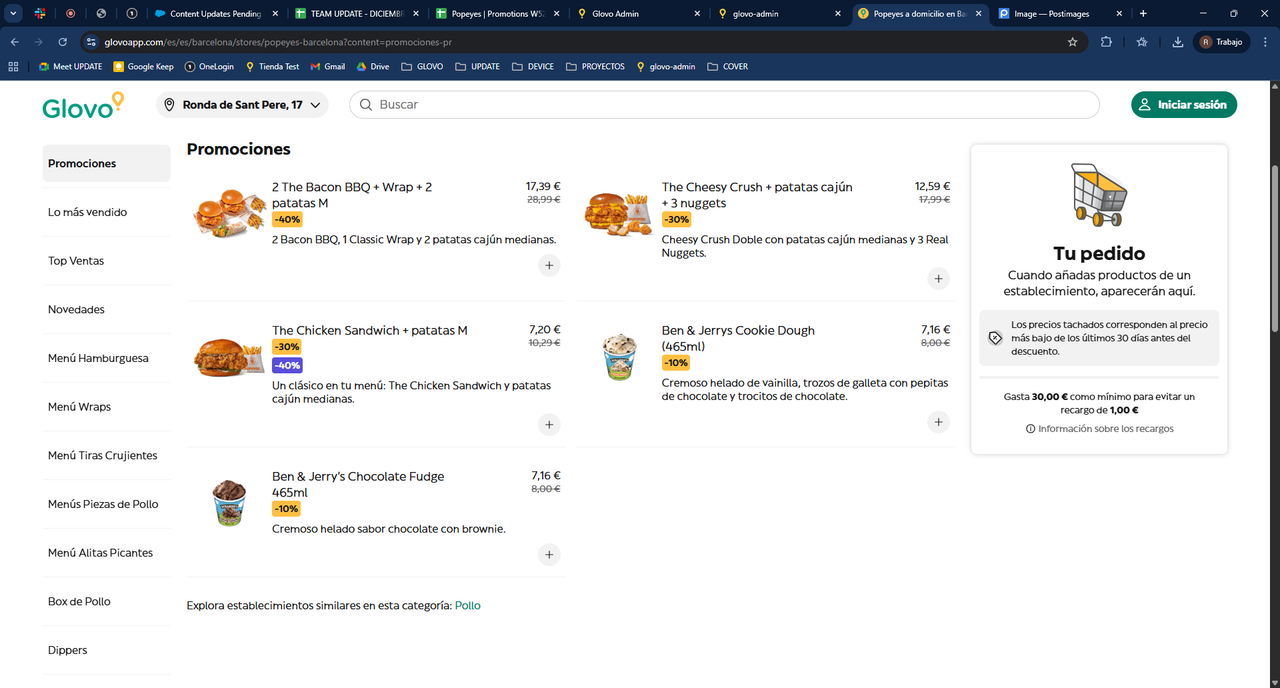1280x688 pixels.
Task: Select Menú Tiras Crujientes category
Action: click(x=106, y=456)
